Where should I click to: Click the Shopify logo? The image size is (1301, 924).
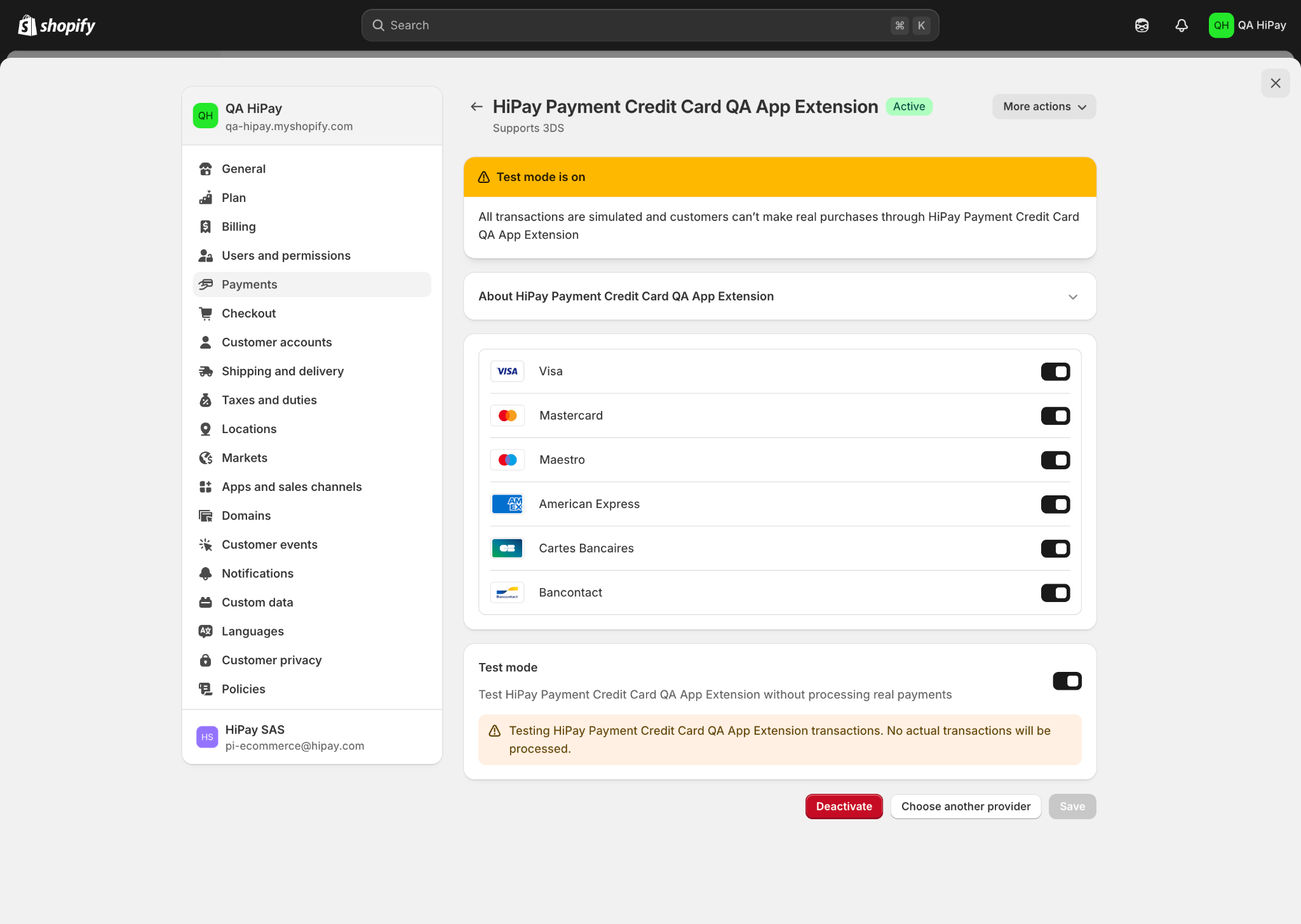pyautogui.click(x=57, y=25)
